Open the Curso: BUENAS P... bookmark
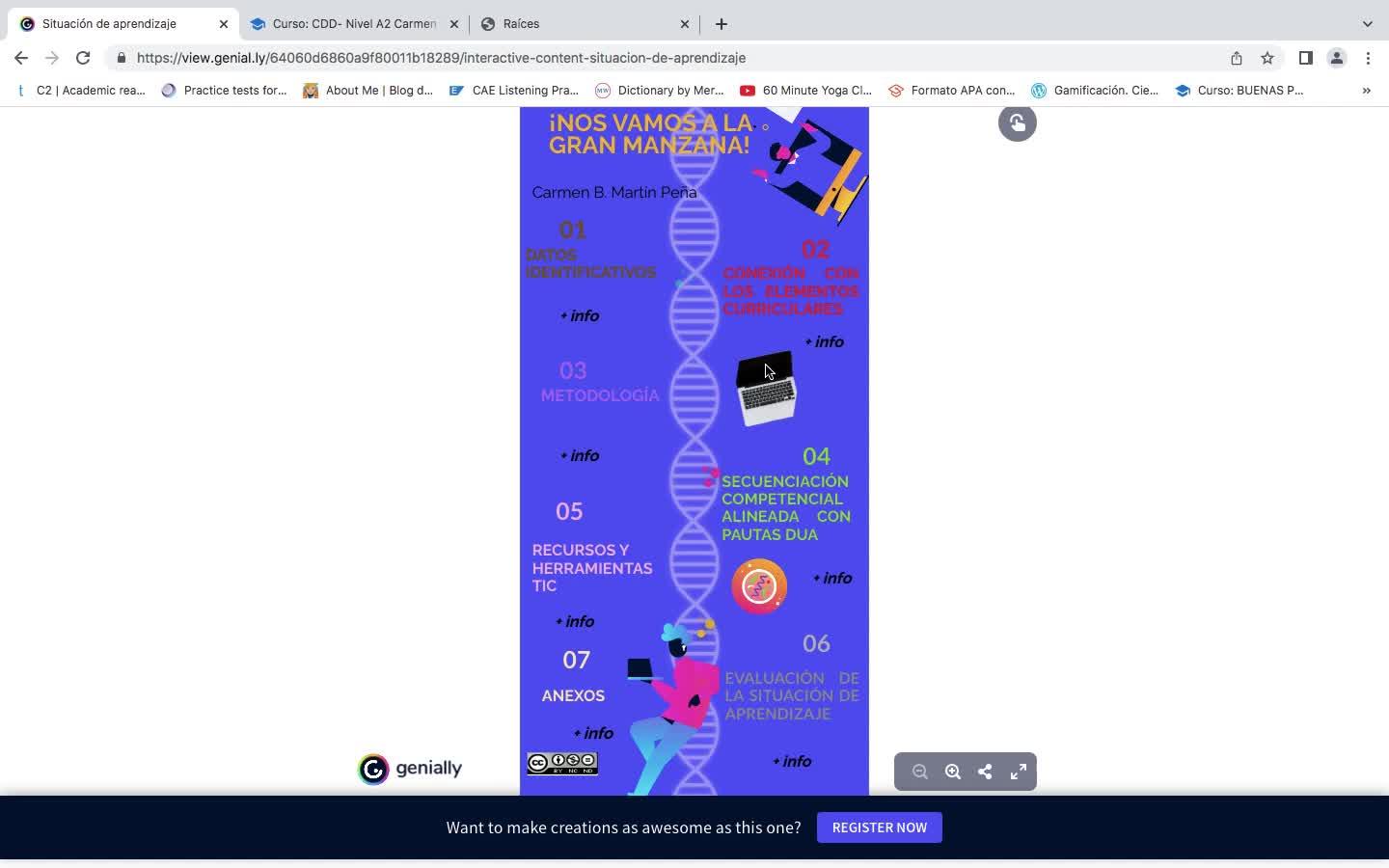Screen dimensions: 1389x868 [x=1239, y=91]
